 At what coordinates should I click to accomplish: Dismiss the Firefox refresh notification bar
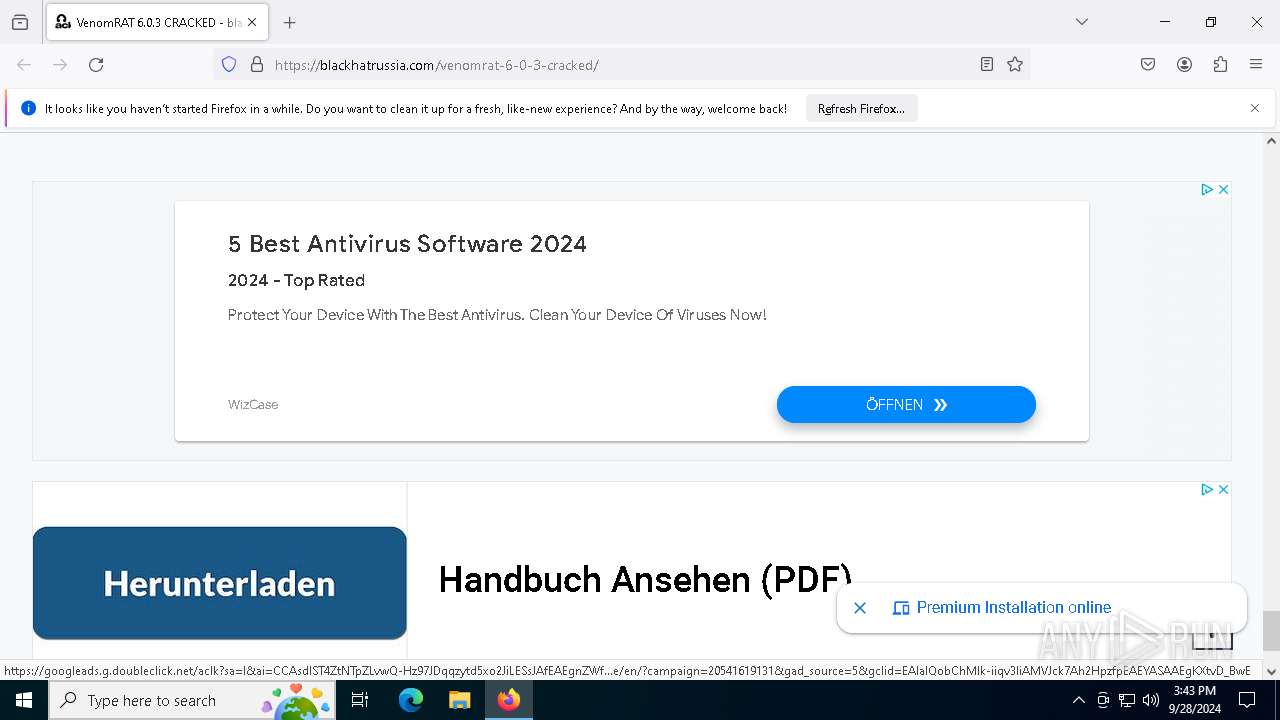1255,108
